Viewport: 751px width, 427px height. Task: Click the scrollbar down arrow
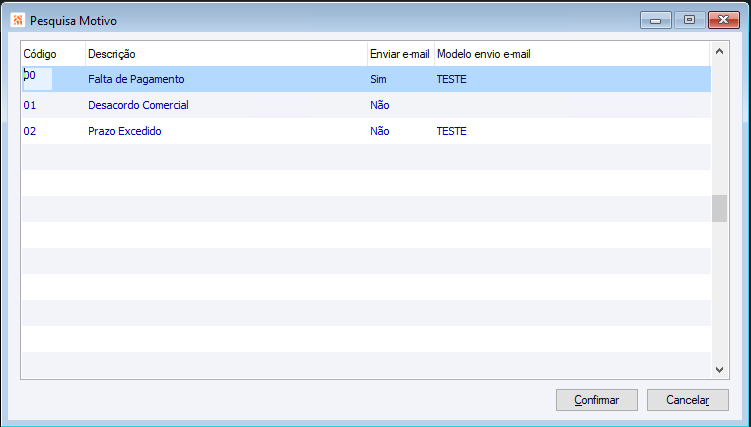coord(719,370)
